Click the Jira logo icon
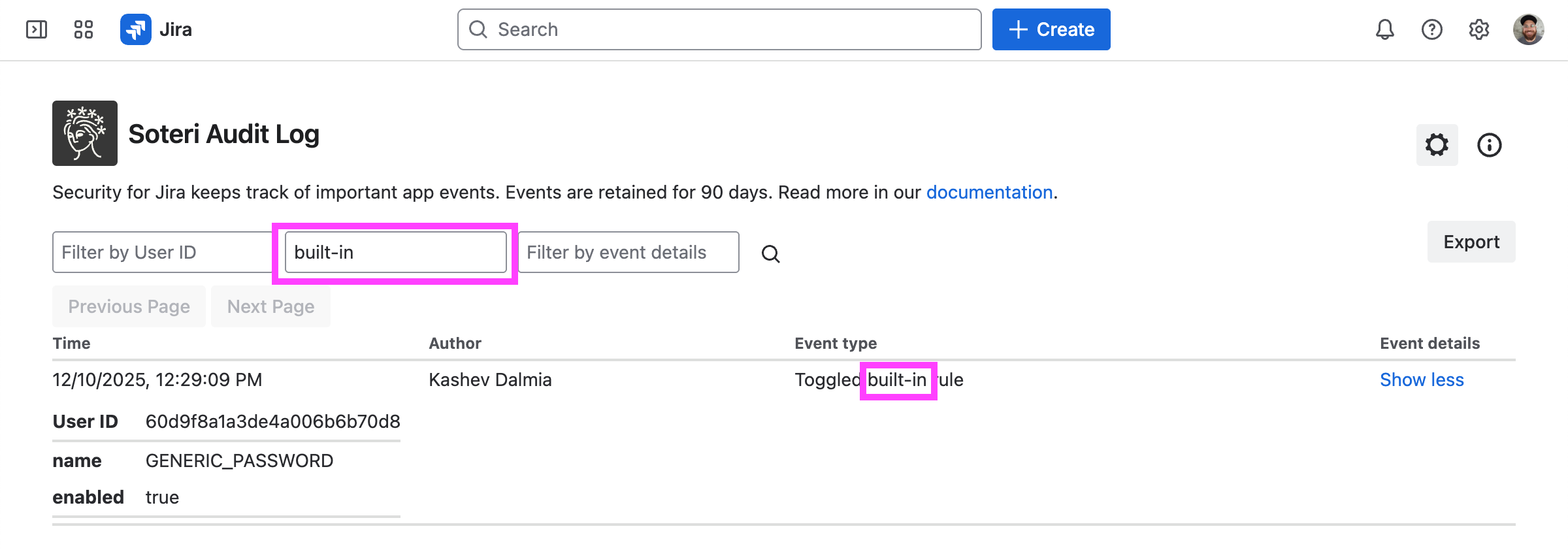The width and height of the screenshot is (1568, 550). (136, 29)
